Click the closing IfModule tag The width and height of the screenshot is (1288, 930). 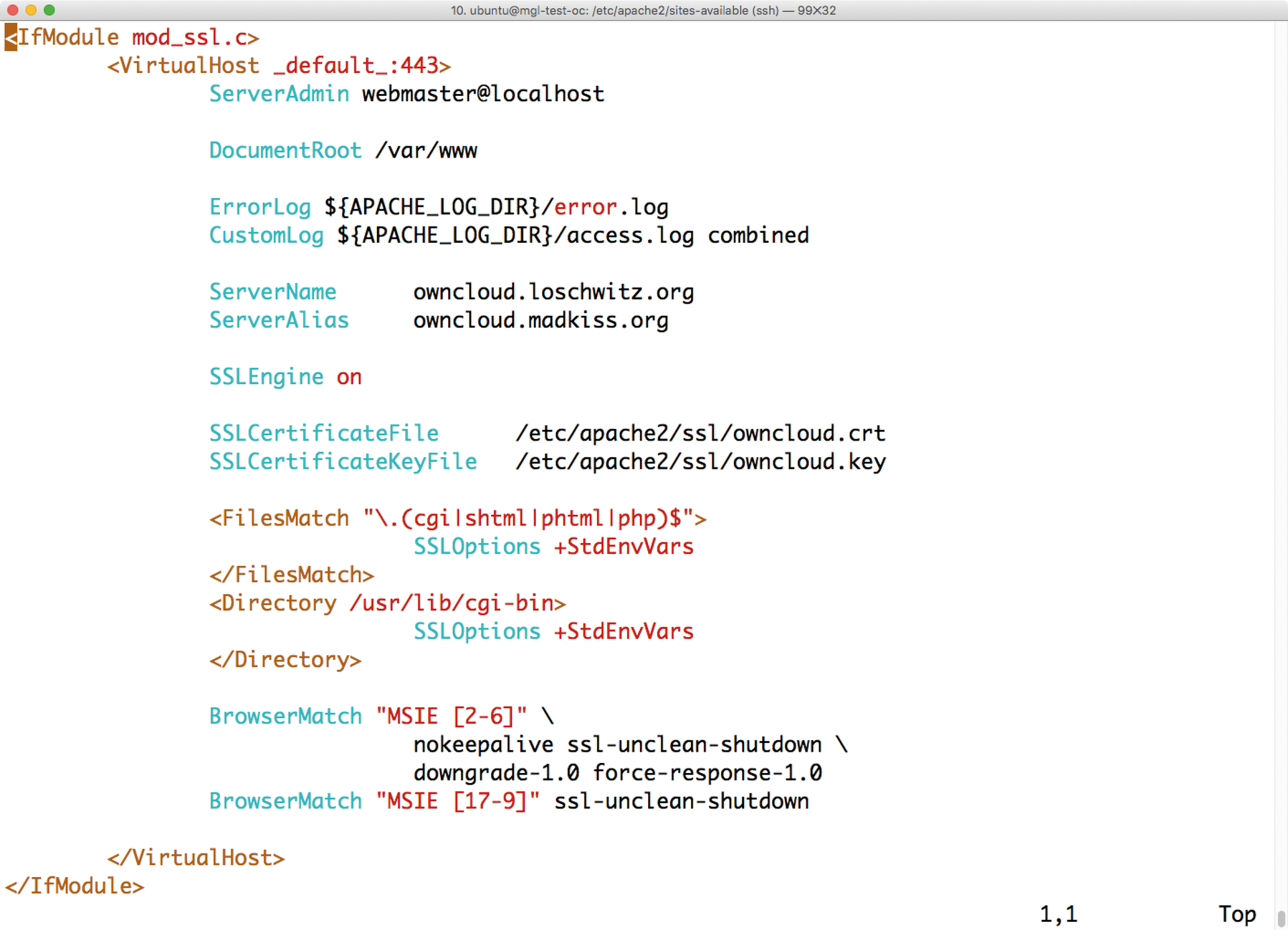[x=74, y=886]
